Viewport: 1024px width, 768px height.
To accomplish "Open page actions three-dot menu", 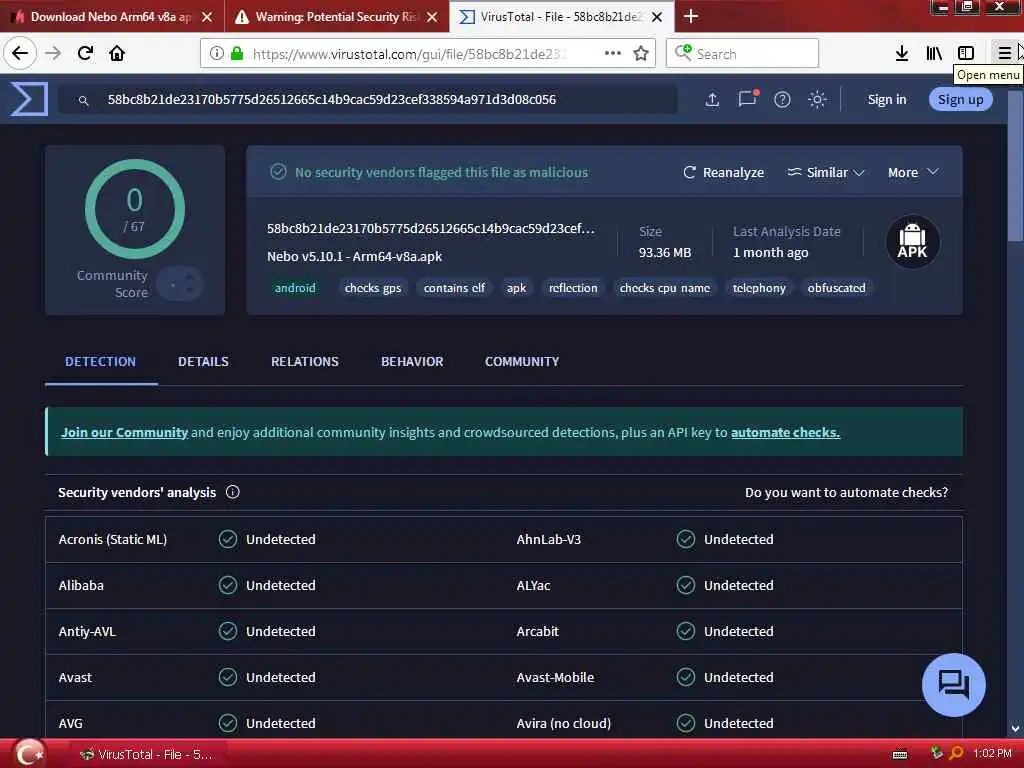I will 613,54.
